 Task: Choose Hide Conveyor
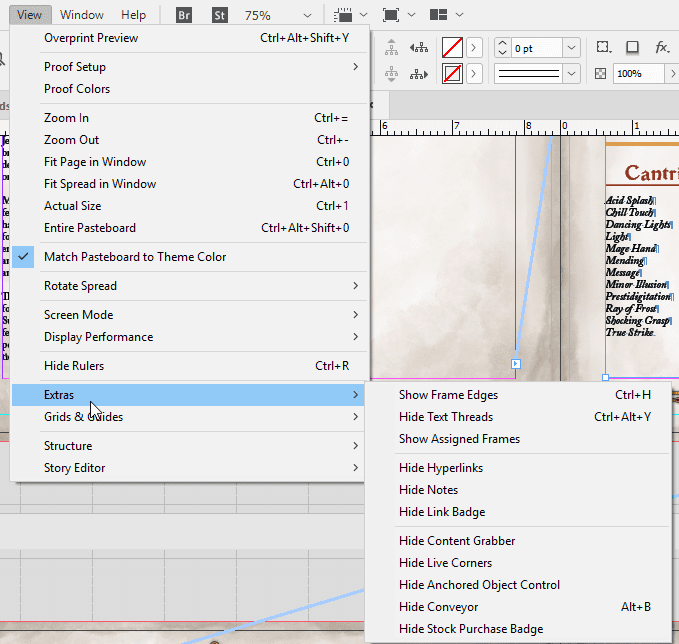click(518, 607)
